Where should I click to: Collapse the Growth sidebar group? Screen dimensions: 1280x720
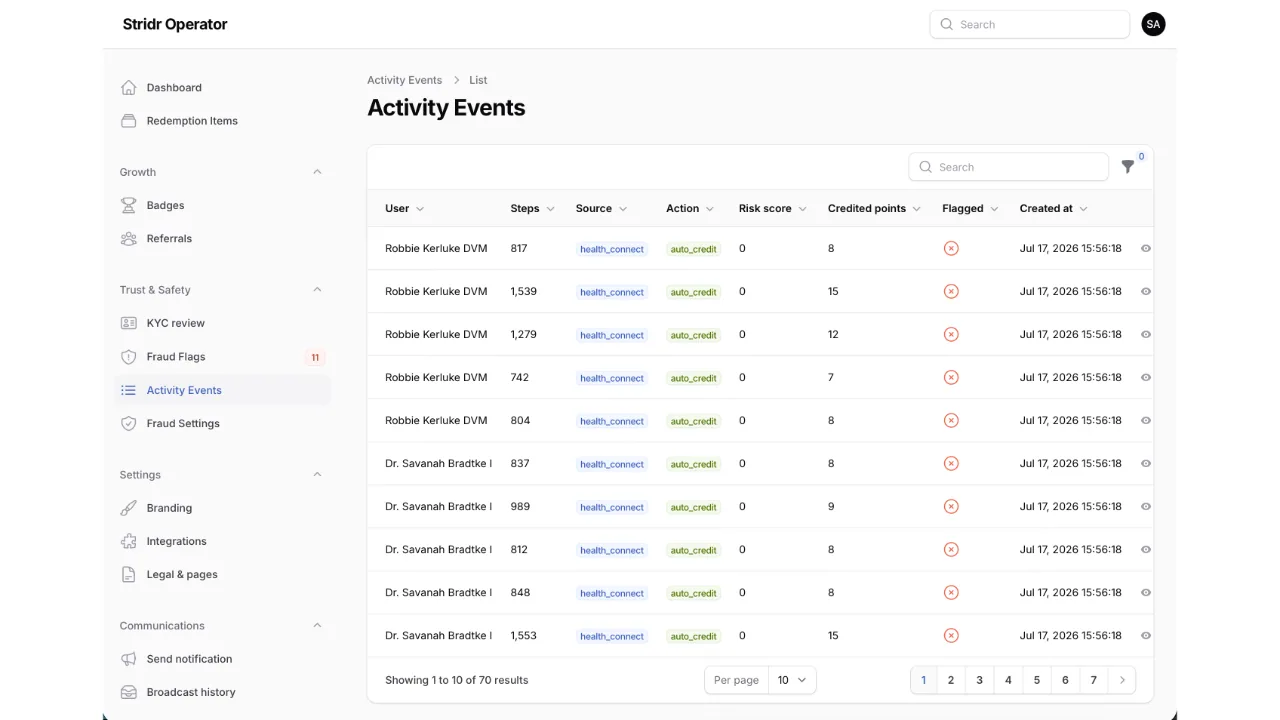coord(317,172)
